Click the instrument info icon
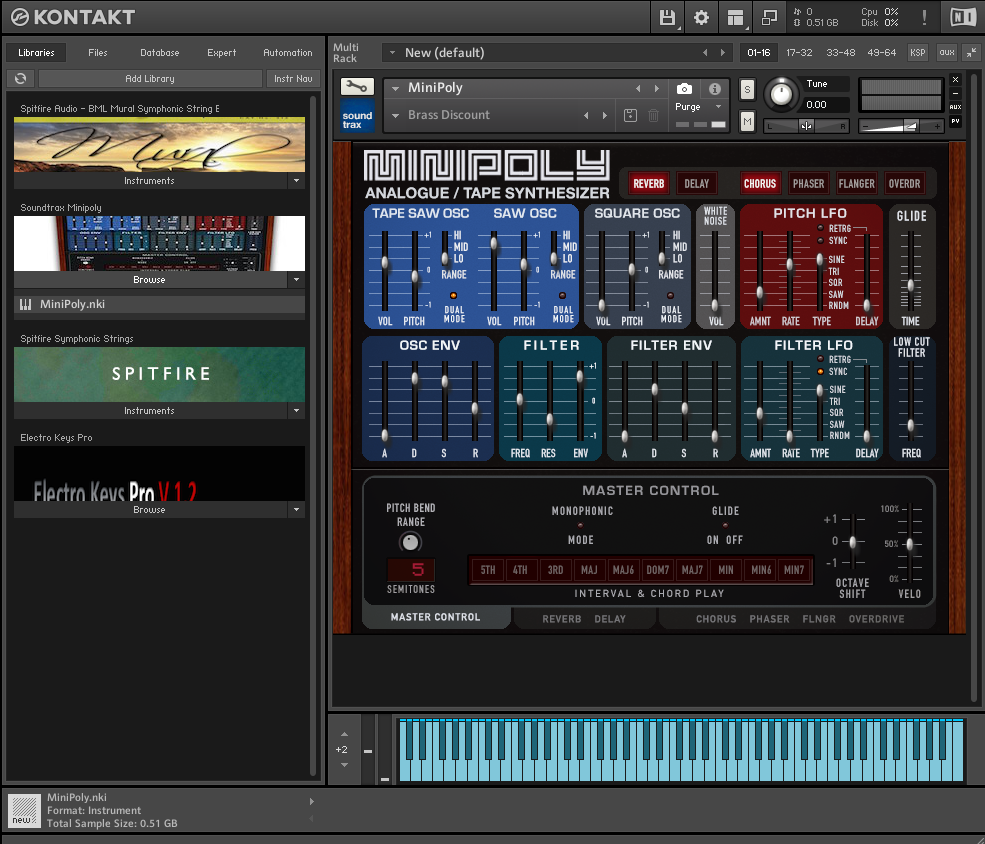The width and height of the screenshot is (985, 844). (x=714, y=89)
